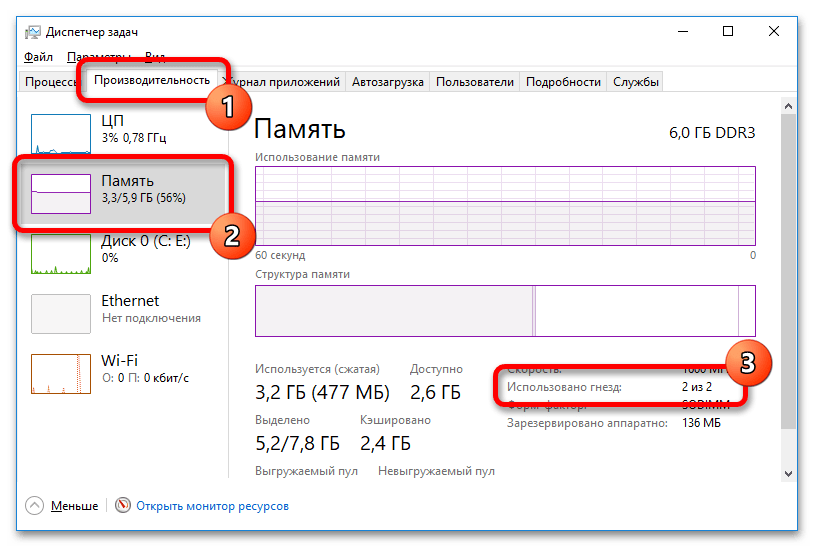This screenshot has height=547, width=814.
Task: Open the Автозагрузка tab
Action: (387, 82)
